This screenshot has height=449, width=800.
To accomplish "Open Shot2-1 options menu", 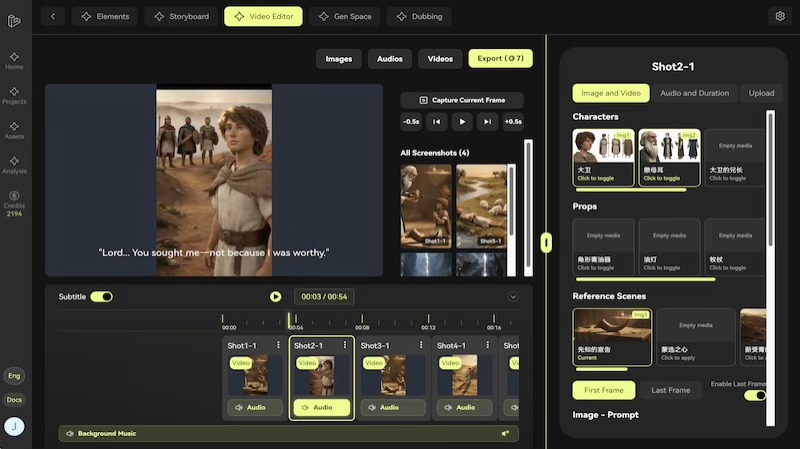I will pos(345,345).
